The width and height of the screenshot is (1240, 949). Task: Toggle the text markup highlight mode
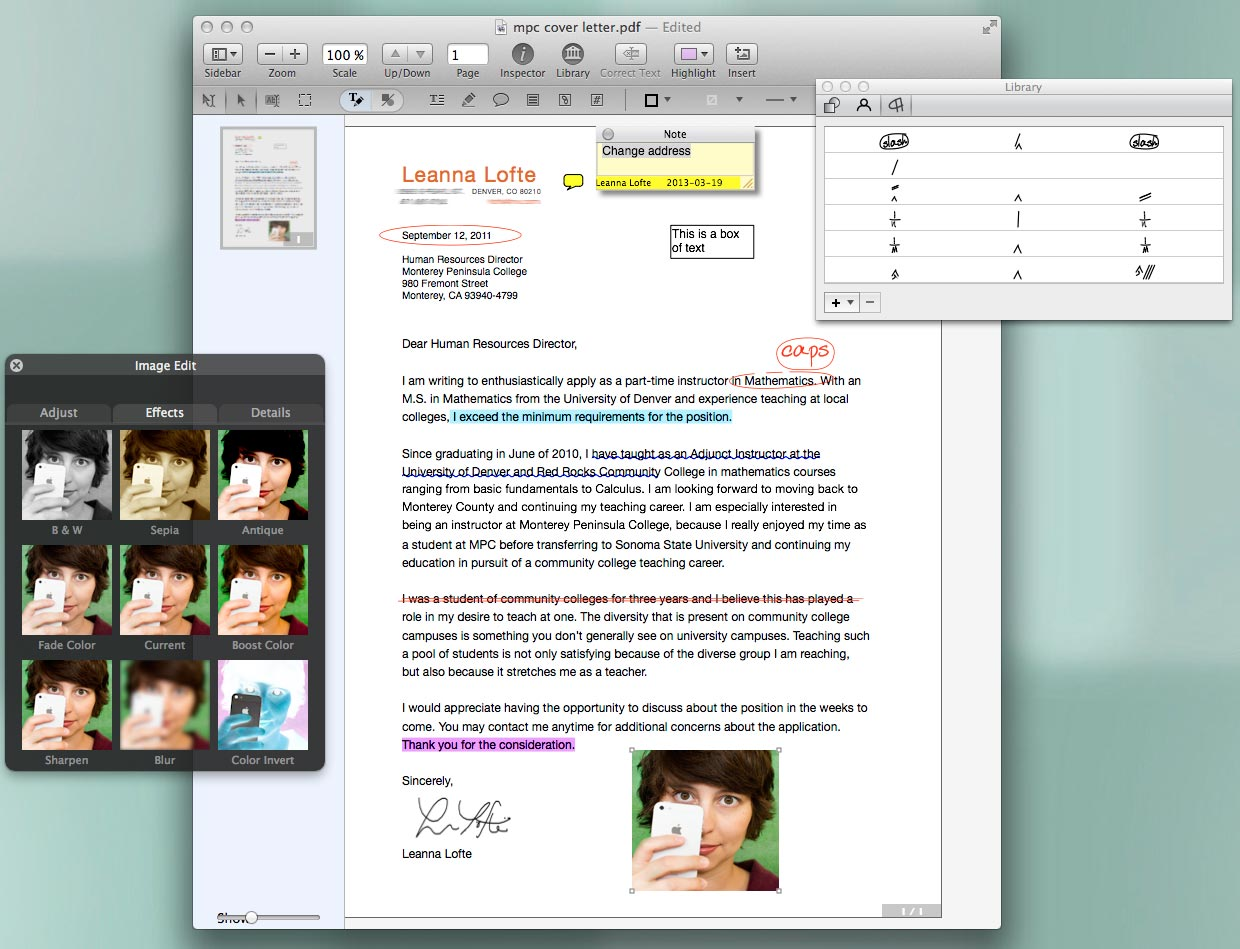coord(356,100)
